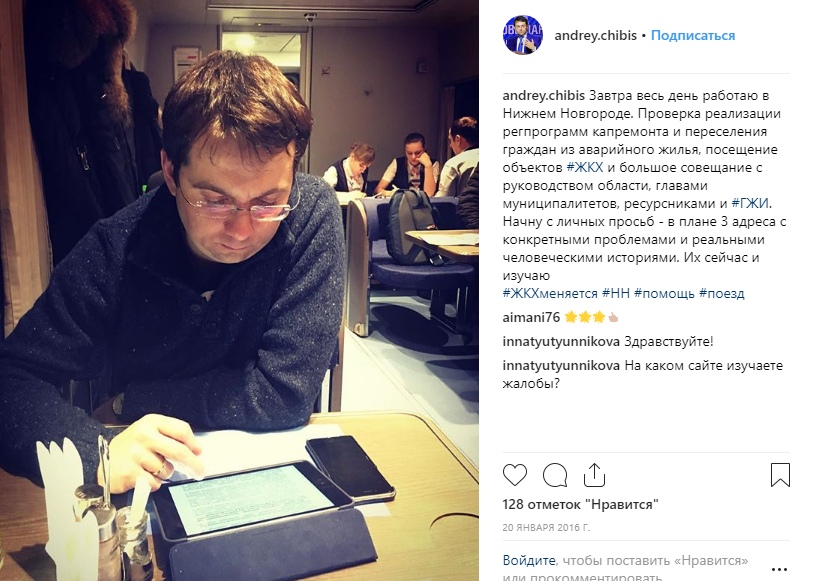Open hashtag #помощь

(x=664, y=293)
